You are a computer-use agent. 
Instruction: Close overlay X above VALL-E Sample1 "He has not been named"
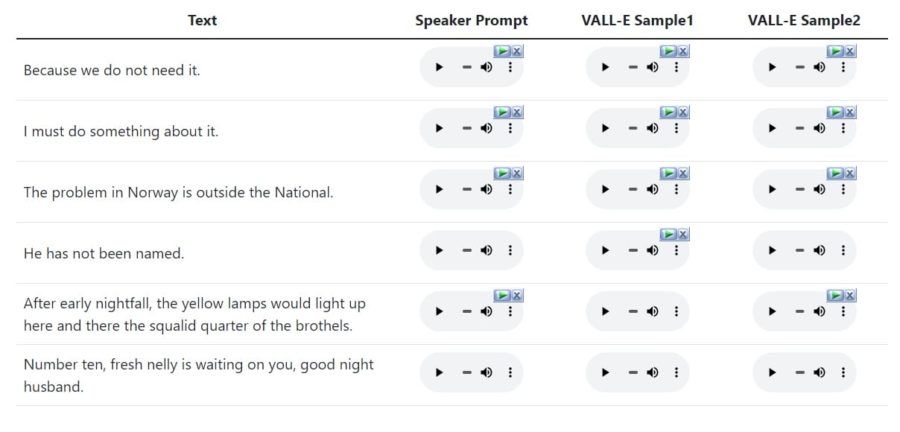683,234
